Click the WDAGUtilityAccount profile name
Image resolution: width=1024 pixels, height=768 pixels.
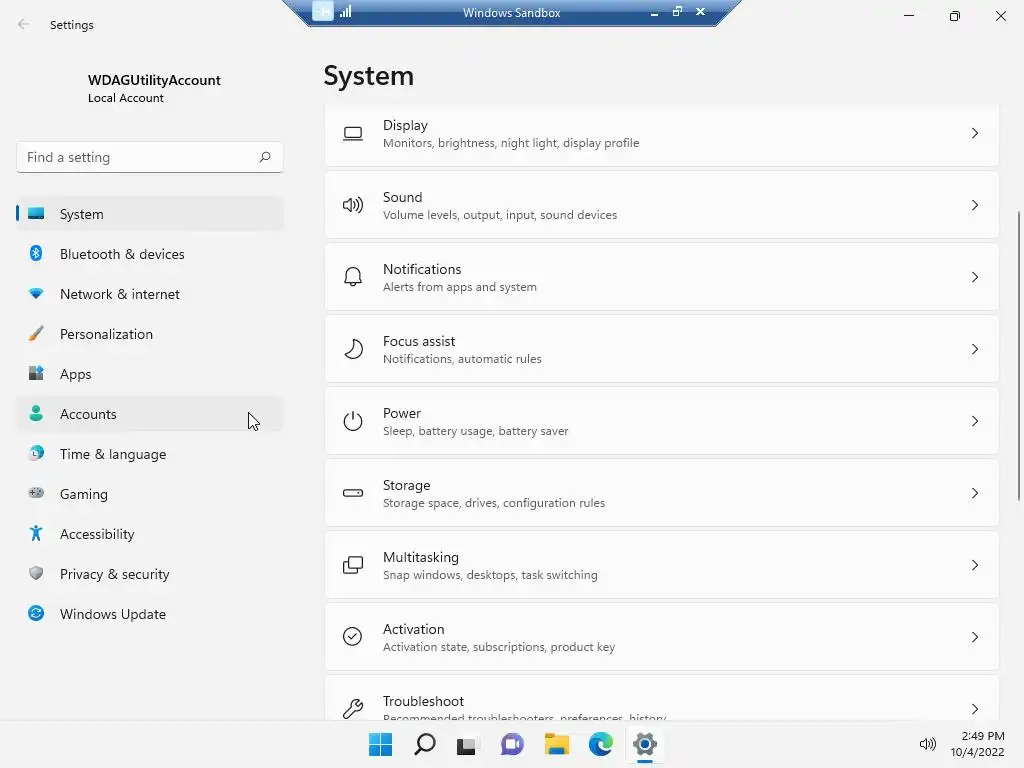[x=154, y=80]
